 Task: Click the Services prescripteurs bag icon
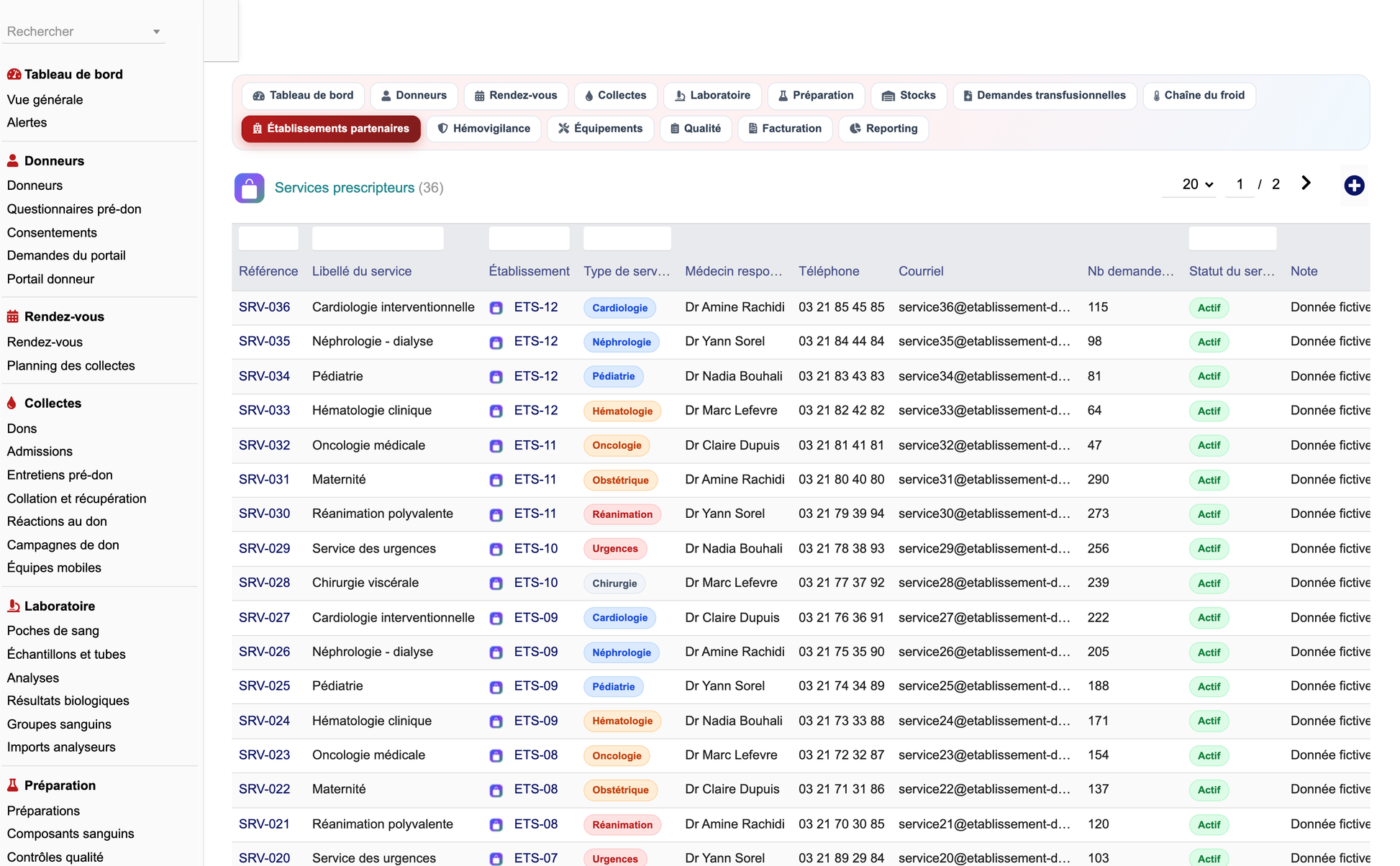coord(249,188)
